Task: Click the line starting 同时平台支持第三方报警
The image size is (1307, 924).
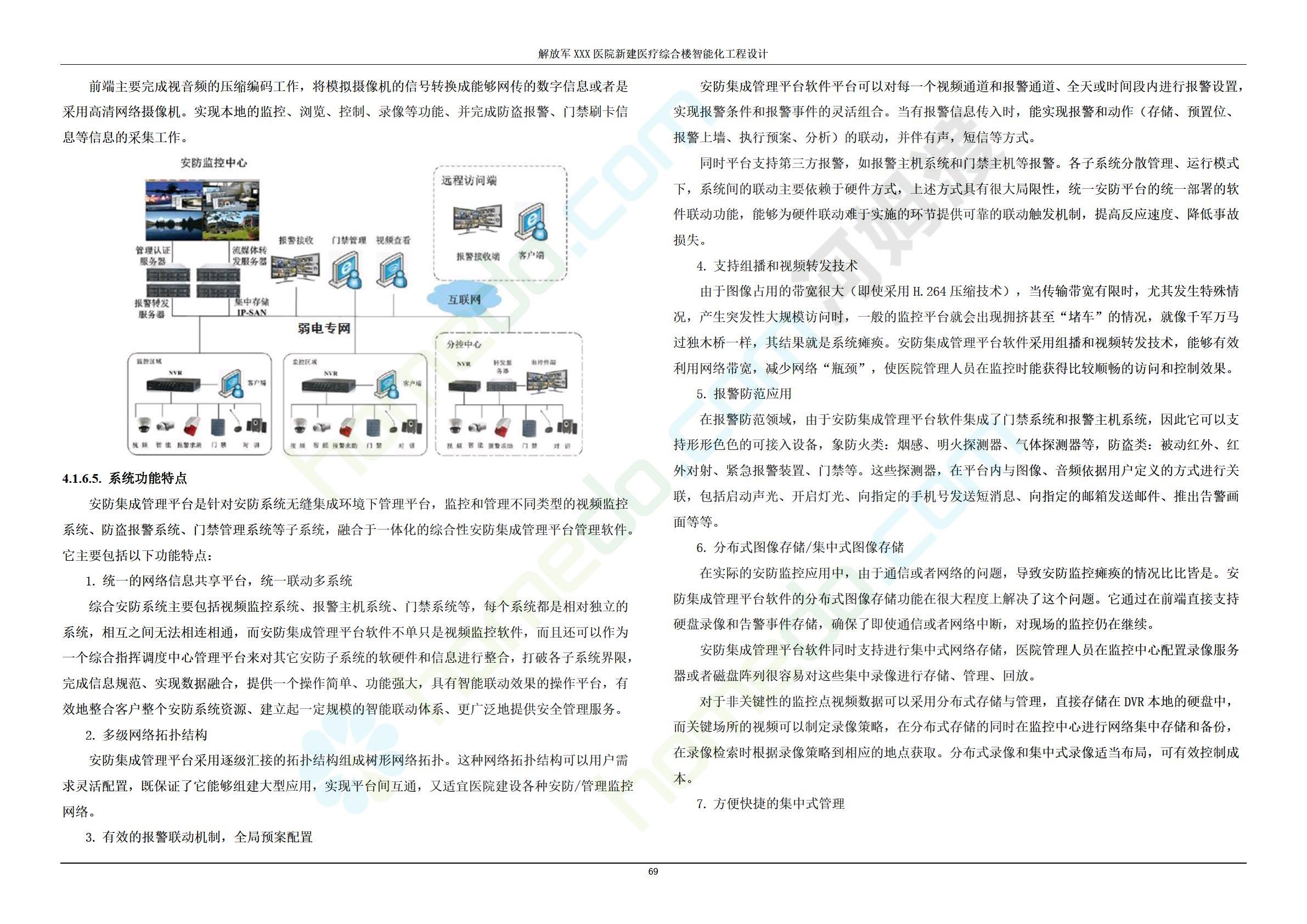Action: click(x=970, y=164)
